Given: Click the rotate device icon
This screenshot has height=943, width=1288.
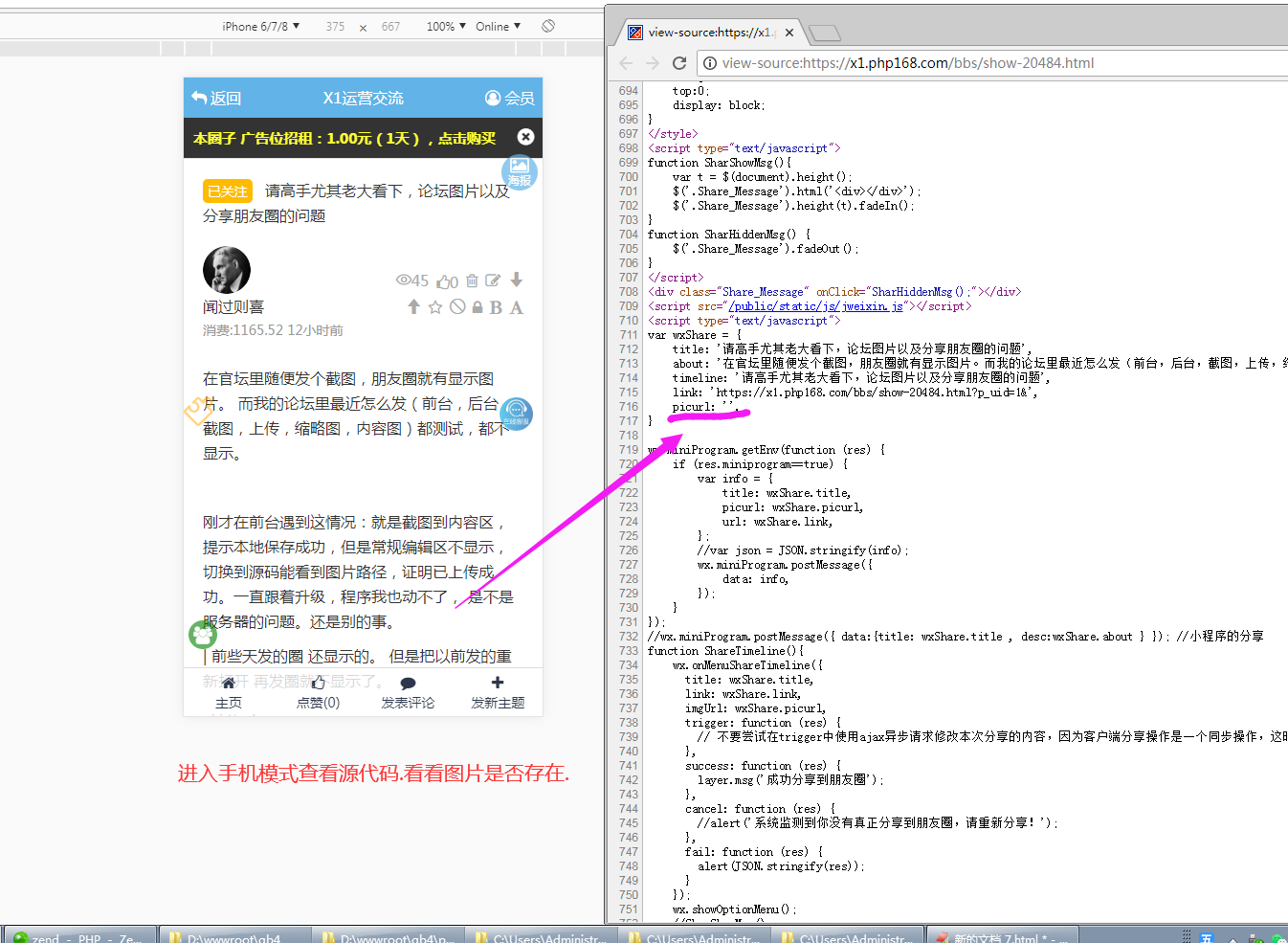Looking at the screenshot, I should tap(548, 26).
